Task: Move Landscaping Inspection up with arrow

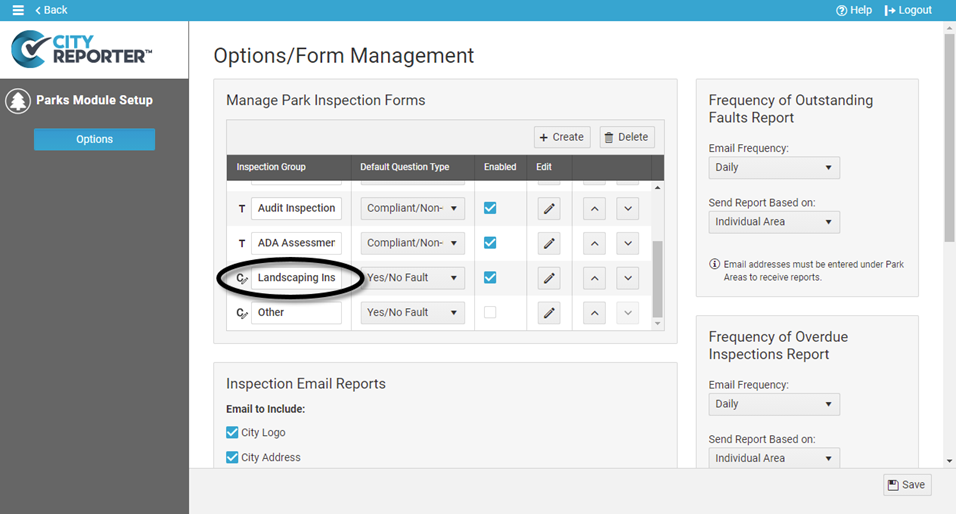Action: click(594, 278)
